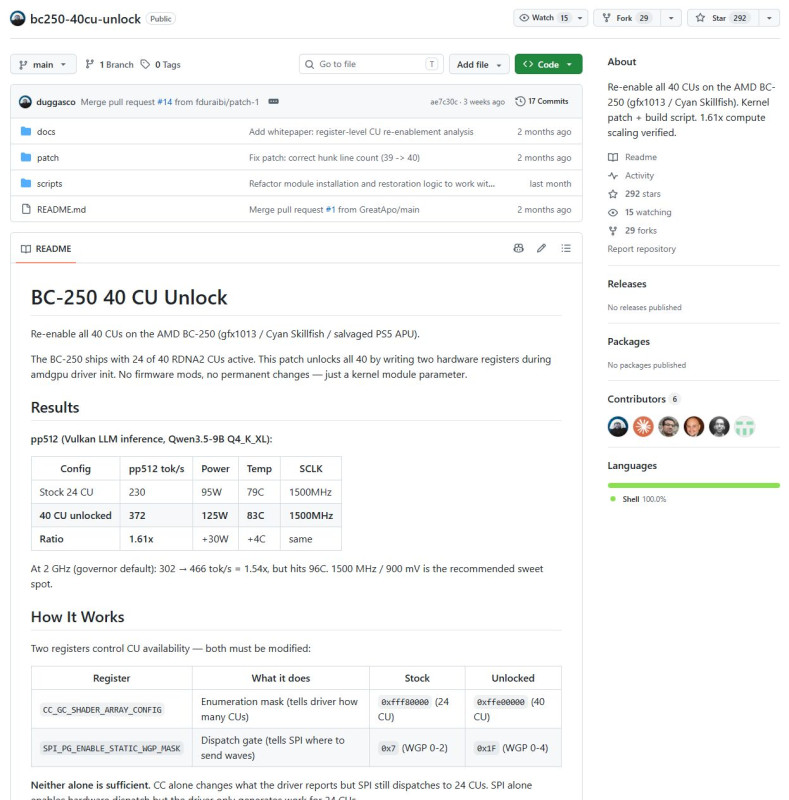Open the Watch notifications dropdown
The width and height of the screenshot is (789, 800).
tap(550, 18)
